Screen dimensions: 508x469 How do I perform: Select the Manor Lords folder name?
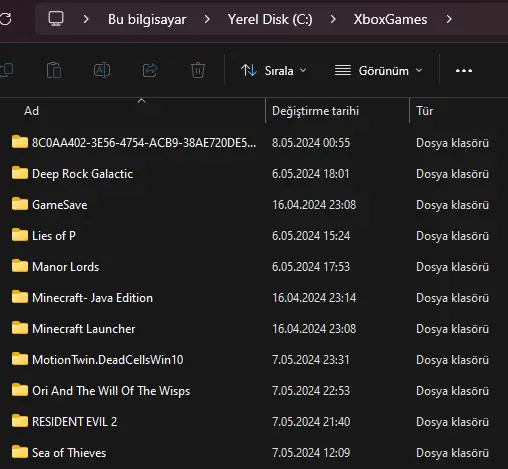[x=66, y=267]
